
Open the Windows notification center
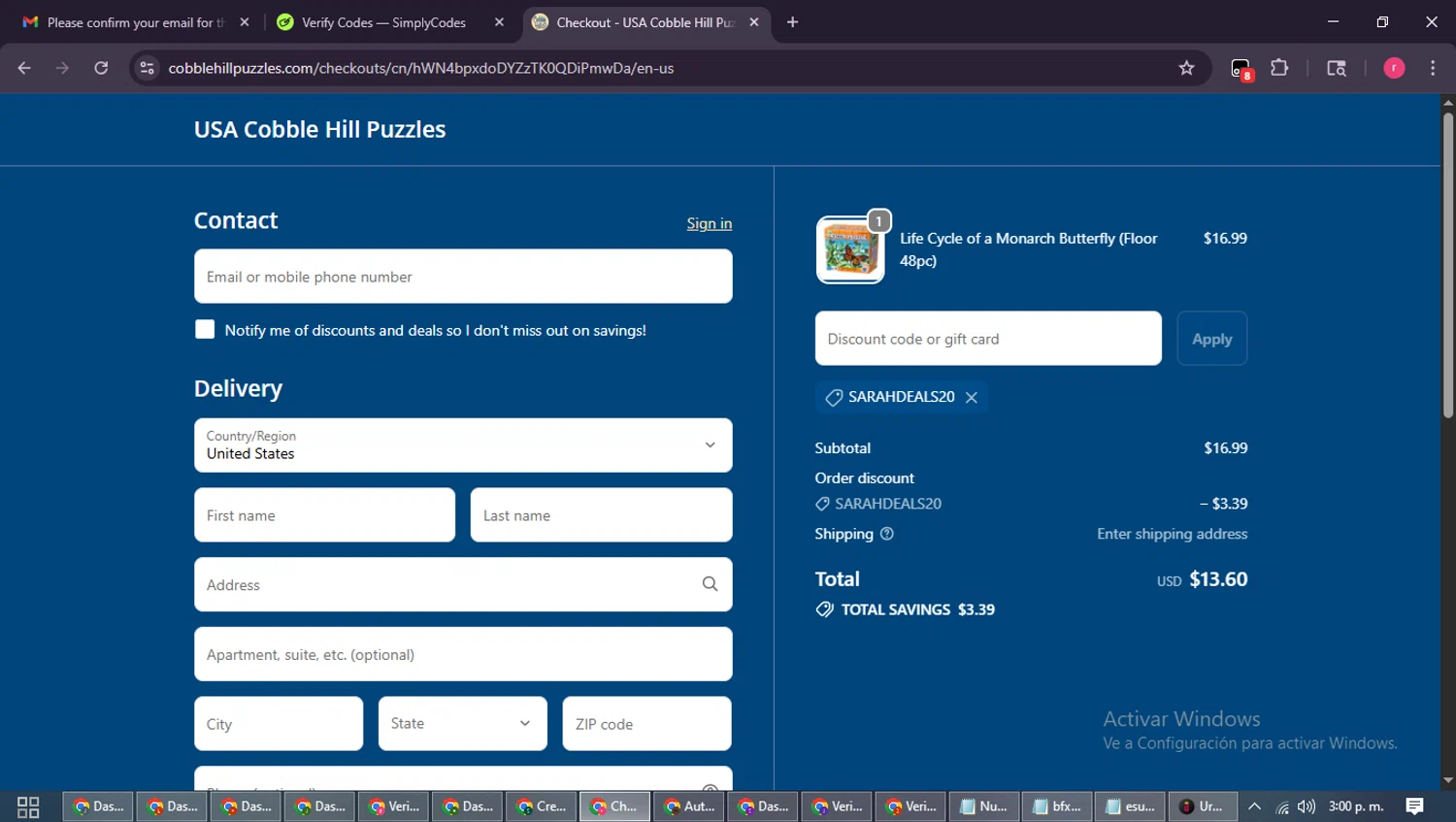click(1414, 806)
